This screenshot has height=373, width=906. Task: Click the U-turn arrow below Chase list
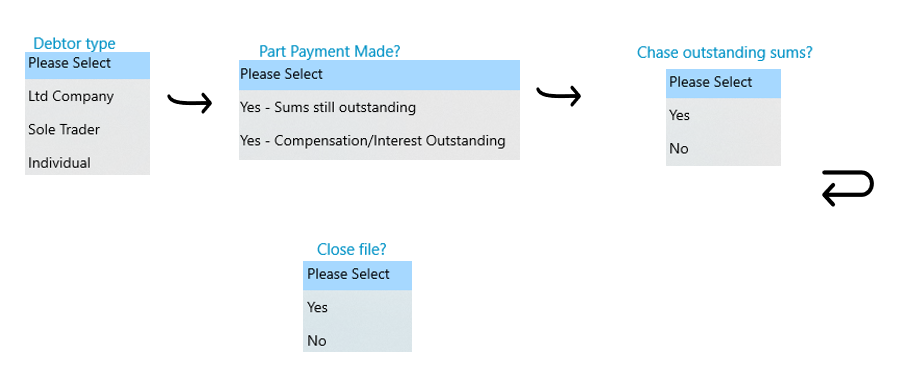click(x=848, y=188)
